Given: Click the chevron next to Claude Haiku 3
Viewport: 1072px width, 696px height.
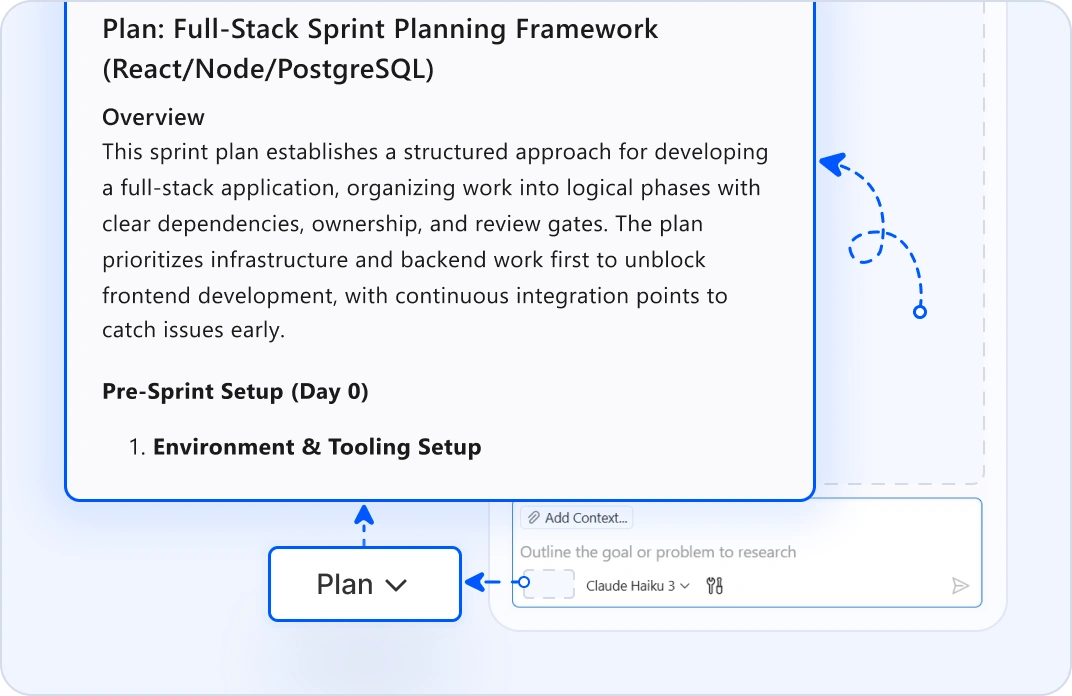Looking at the screenshot, I should (684, 586).
